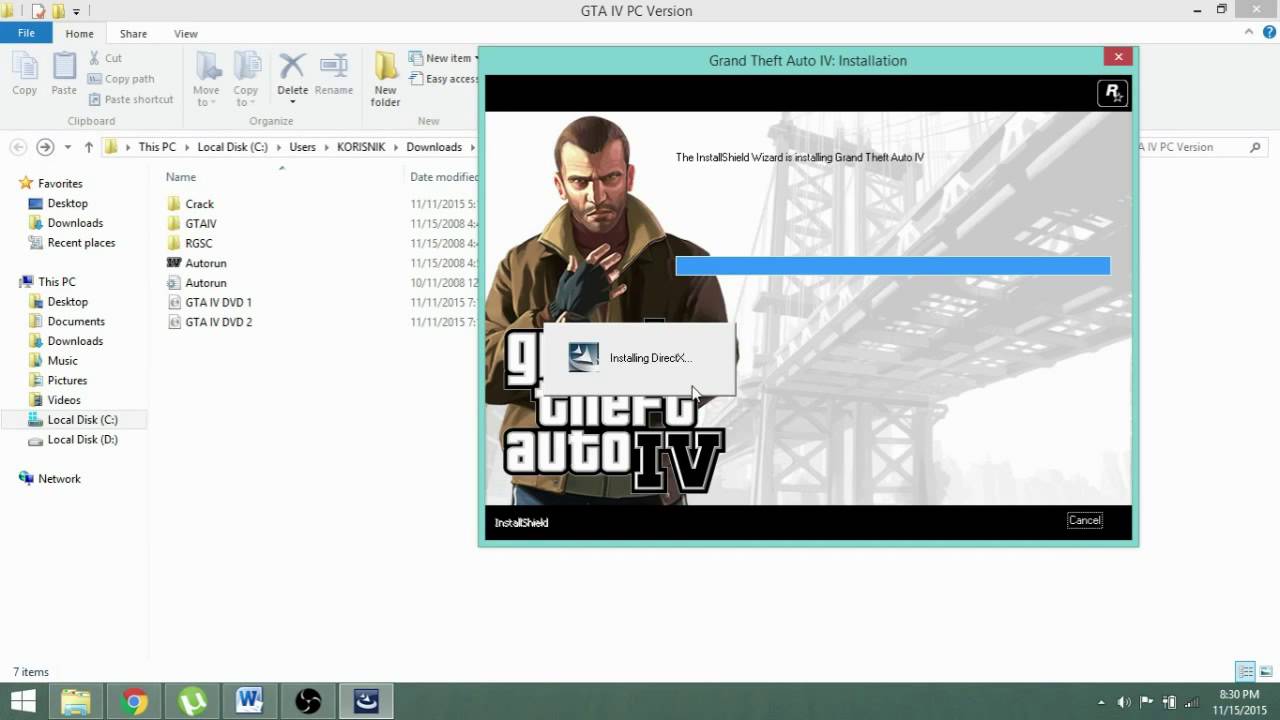Switch to the large icons view layout
This screenshot has width=1280, height=720.
1266,671
